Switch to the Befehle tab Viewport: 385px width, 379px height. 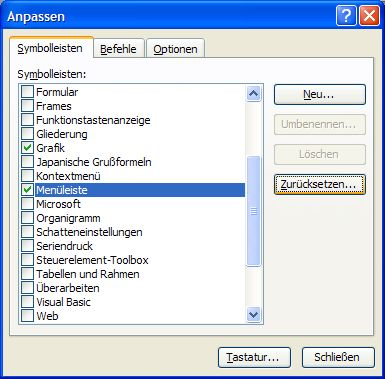[x=118, y=49]
